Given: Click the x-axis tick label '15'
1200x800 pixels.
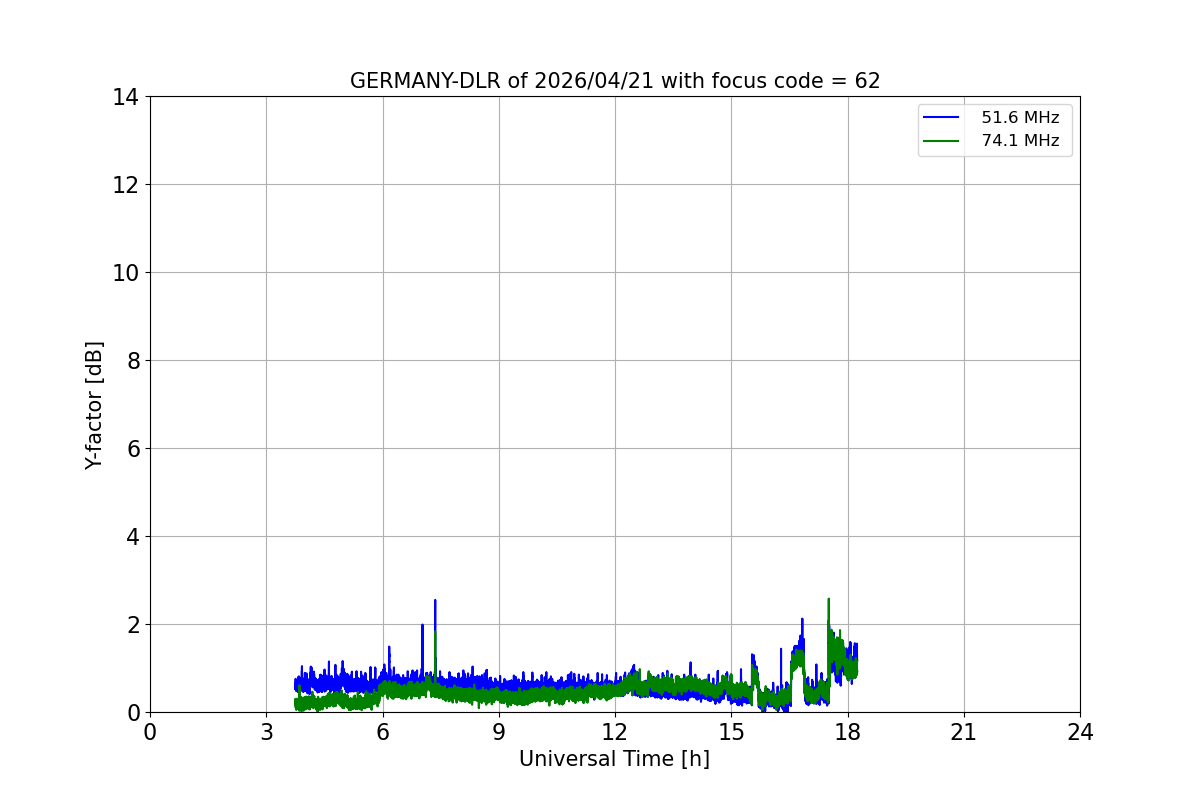Looking at the screenshot, I should tap(731, 732).
